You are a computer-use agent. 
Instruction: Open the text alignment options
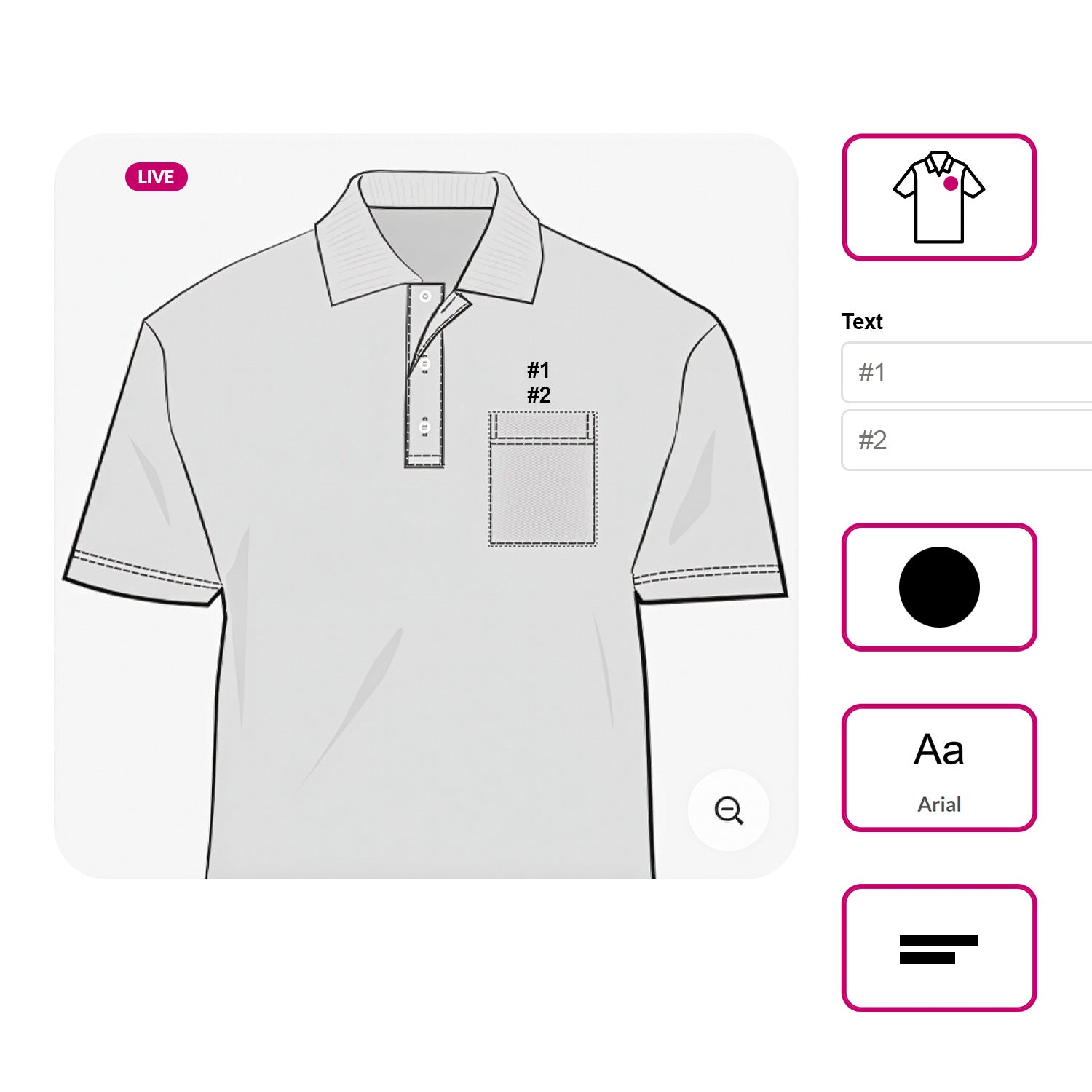939,948
